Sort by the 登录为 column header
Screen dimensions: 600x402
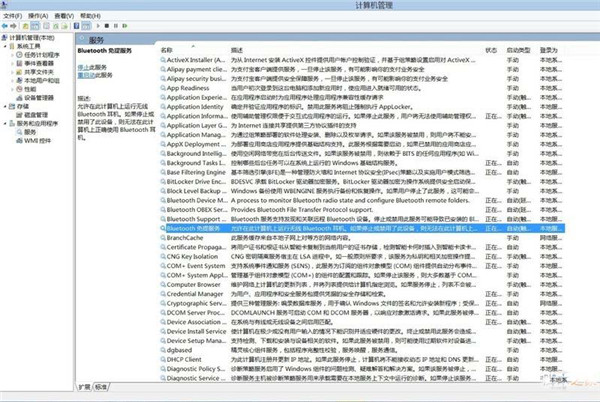(549, 50)
